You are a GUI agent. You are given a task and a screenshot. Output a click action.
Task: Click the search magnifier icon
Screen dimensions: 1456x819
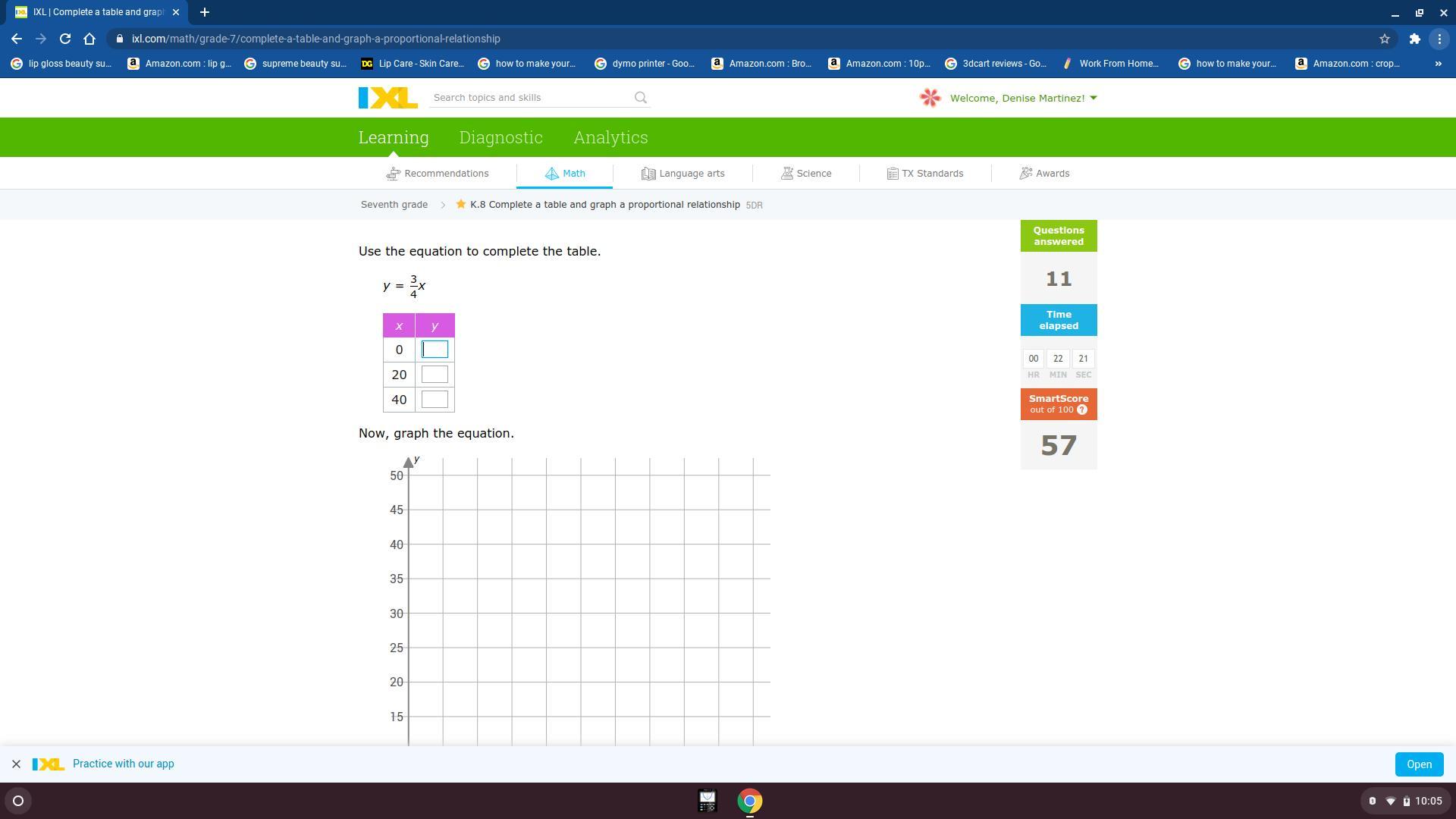coord(641,98)
